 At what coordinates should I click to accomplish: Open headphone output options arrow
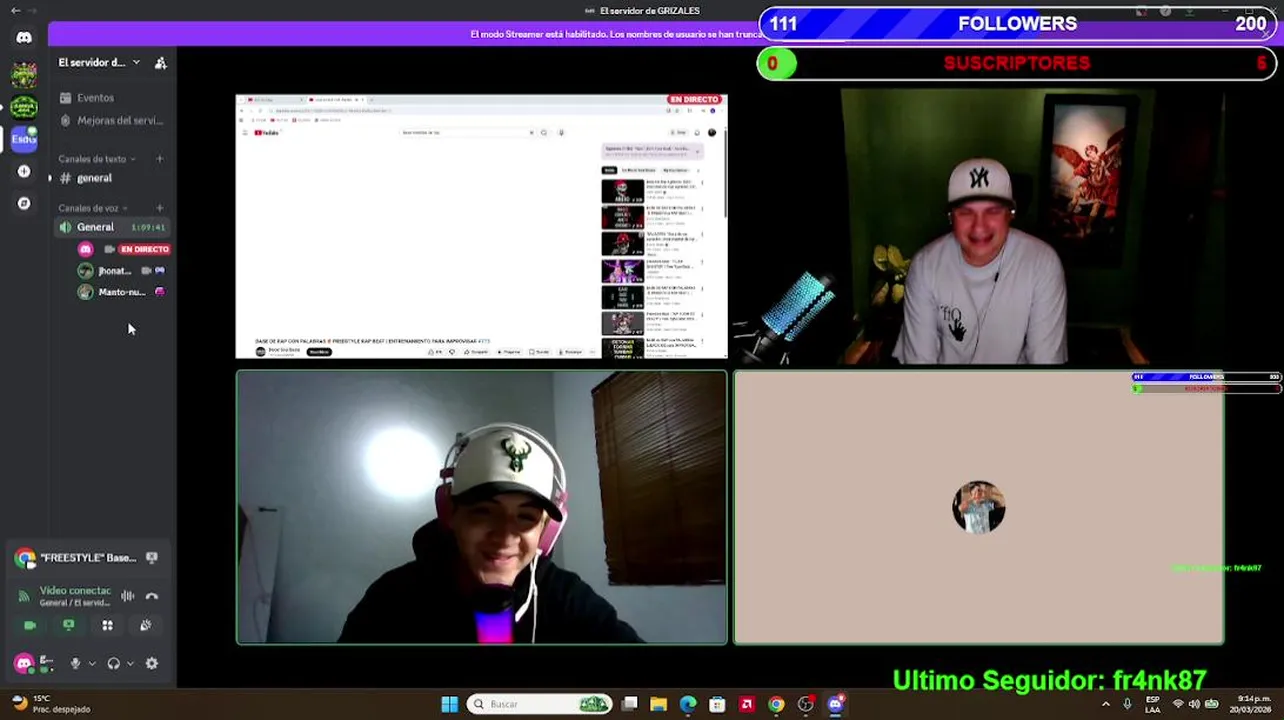point(130,663)
